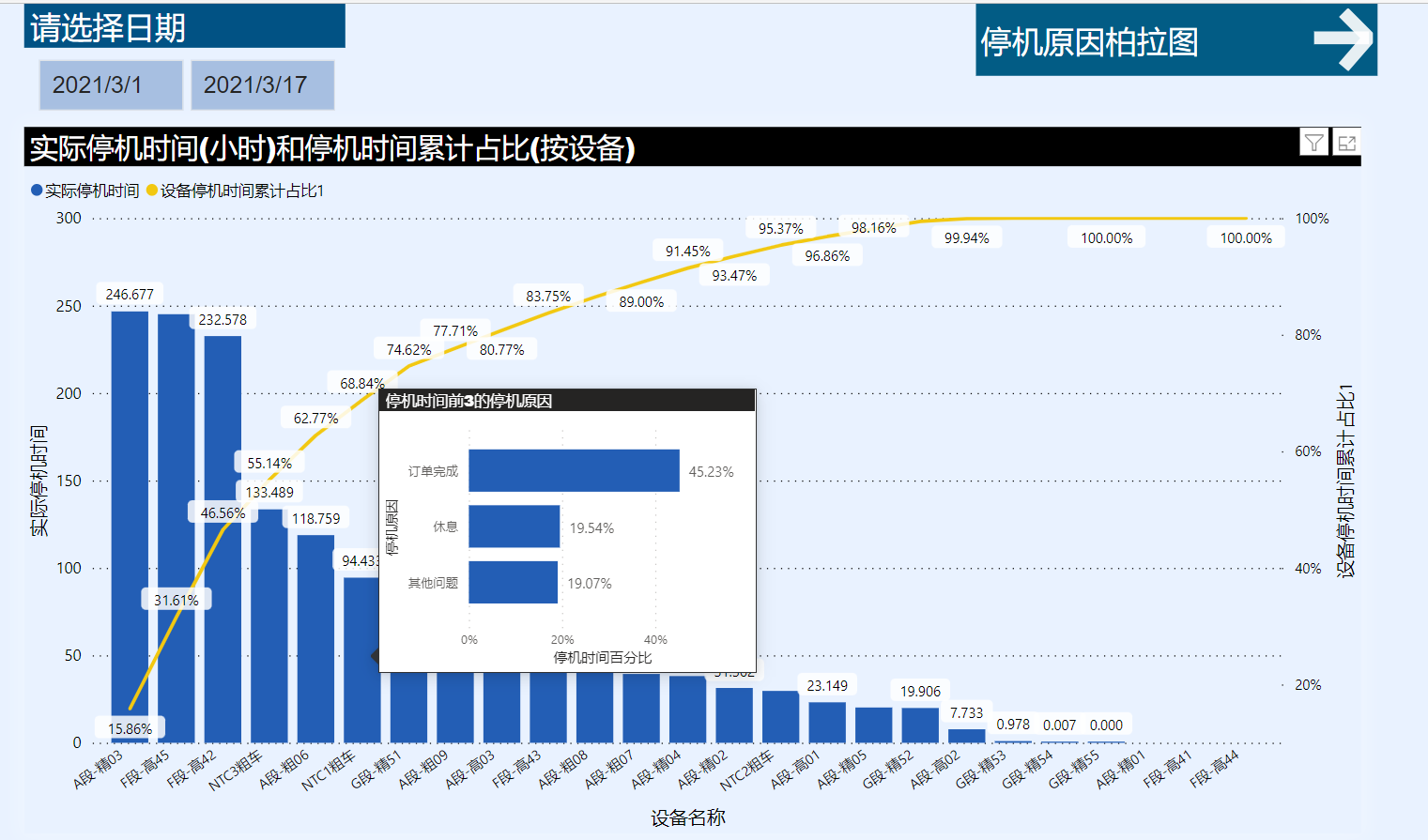Click blue legend dot for 实际停机时间
The width and height of the screenshot is (1428, 840).
(x=37, y=191)
